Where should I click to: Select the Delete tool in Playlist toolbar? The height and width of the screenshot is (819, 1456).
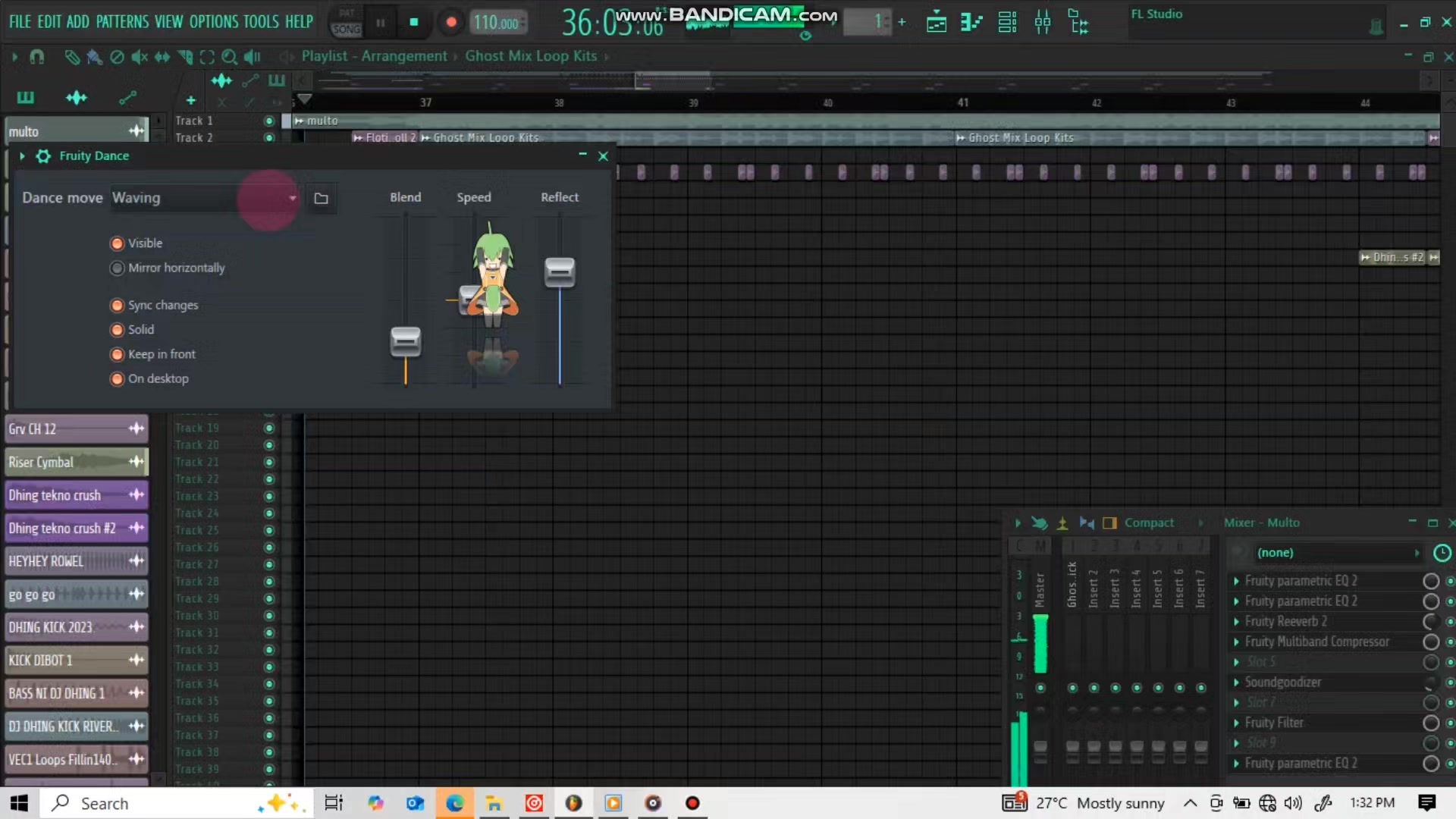pos(117,57)
